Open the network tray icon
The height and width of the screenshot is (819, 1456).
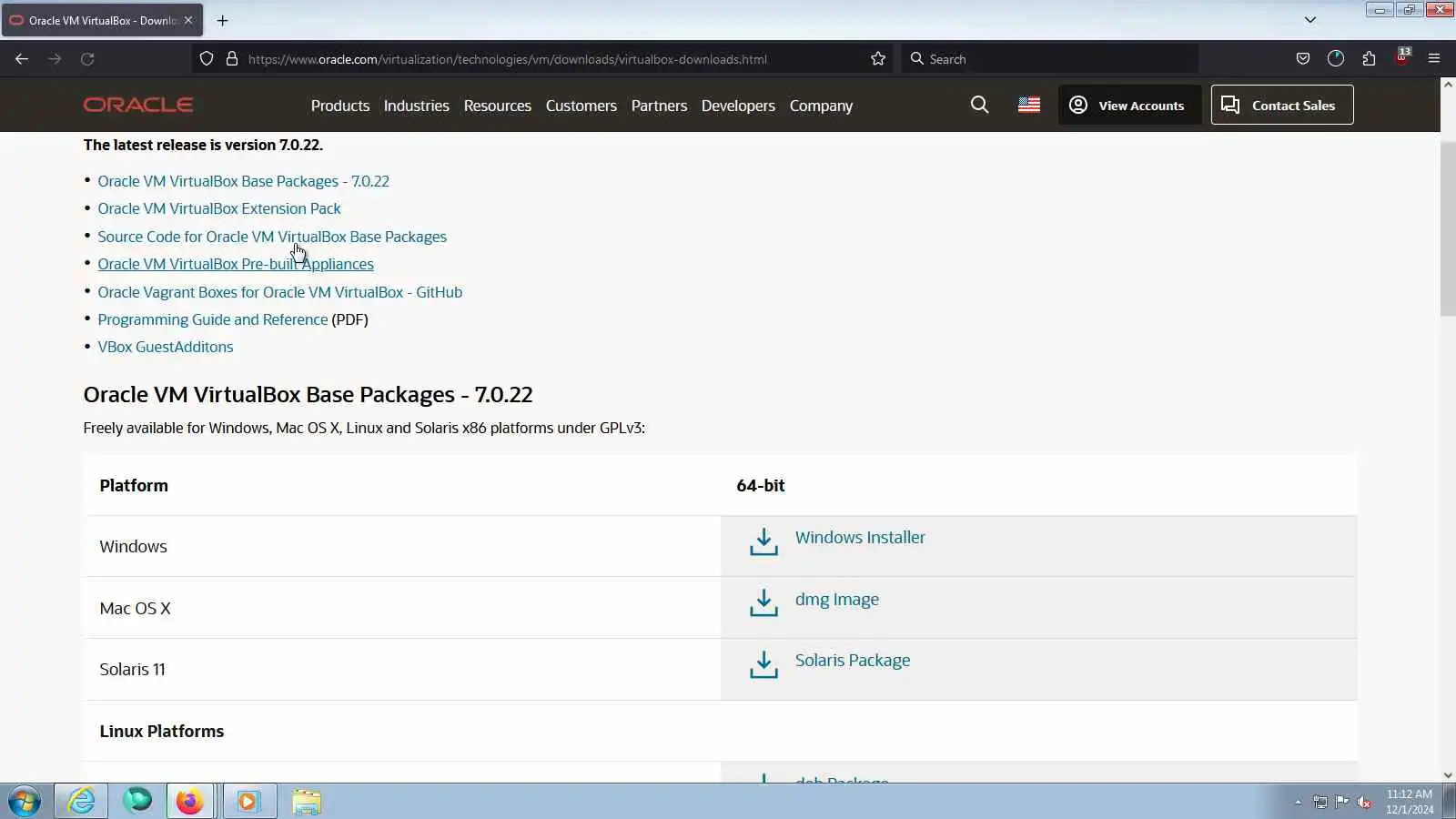[1320, 802]
